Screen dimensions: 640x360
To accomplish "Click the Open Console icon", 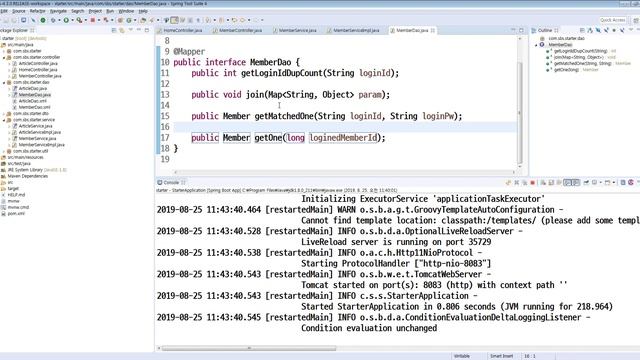I will tap(608, 183).
